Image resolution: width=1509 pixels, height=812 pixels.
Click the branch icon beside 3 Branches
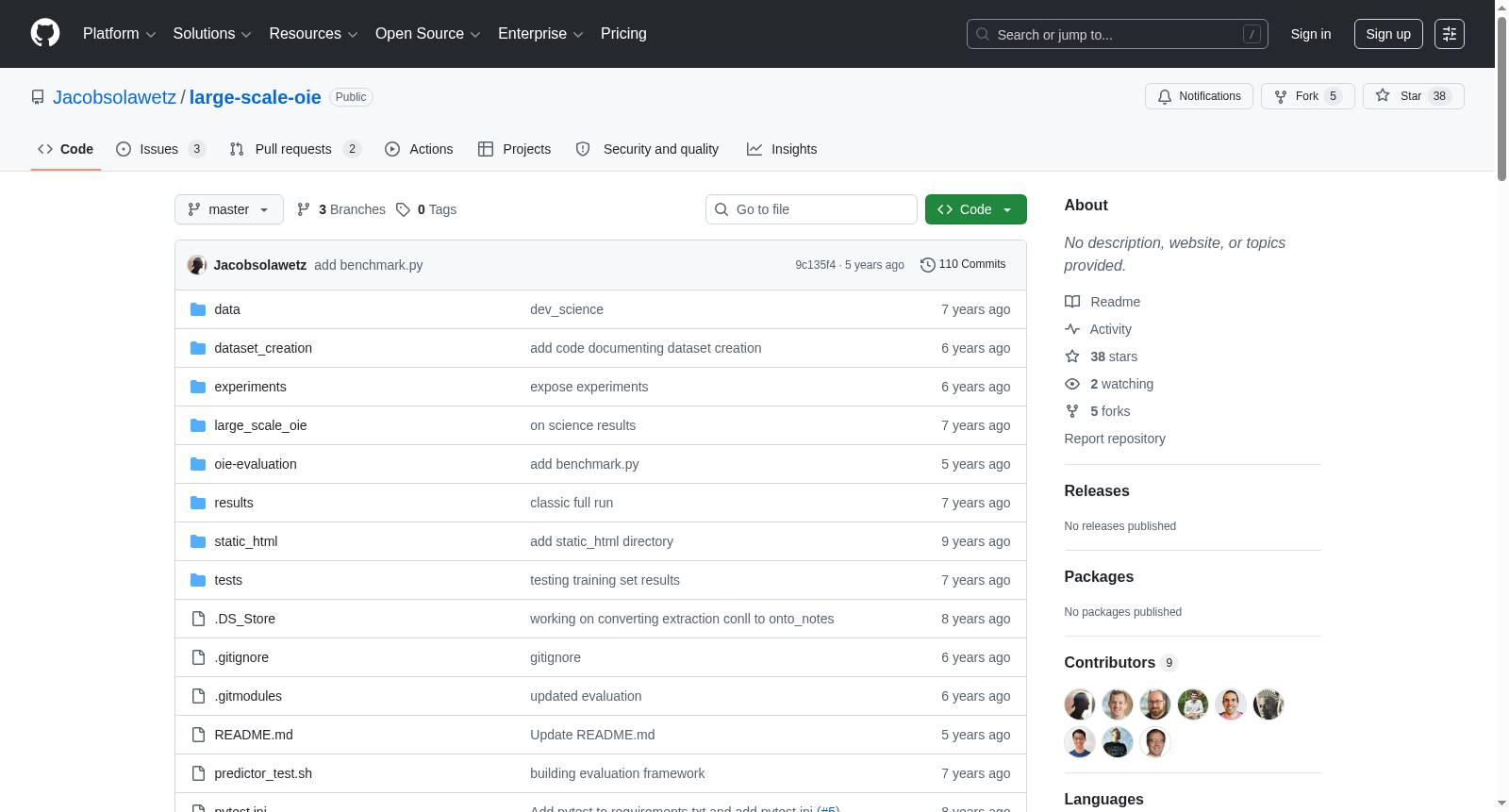tap(304, 209)
